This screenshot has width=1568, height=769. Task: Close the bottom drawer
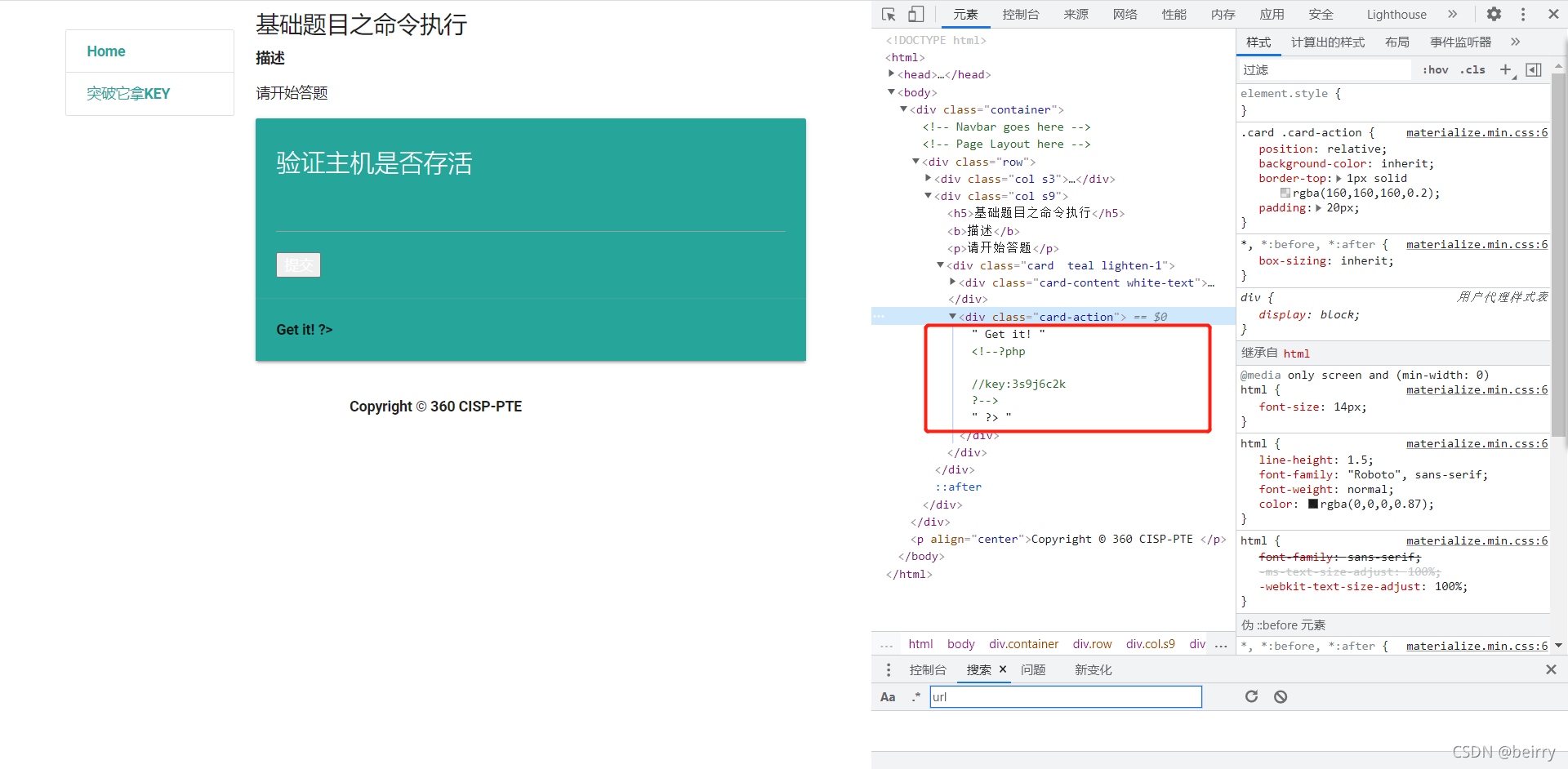(x=1551, y=669)
